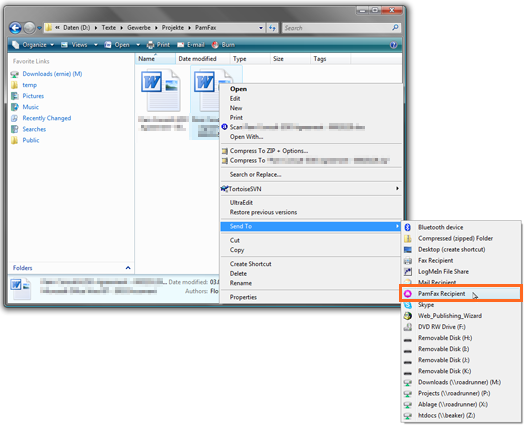The image size is (524, 426).
Task: Click Daten (D:) in the breadcrumb
Action: click(x=77, y=28)
